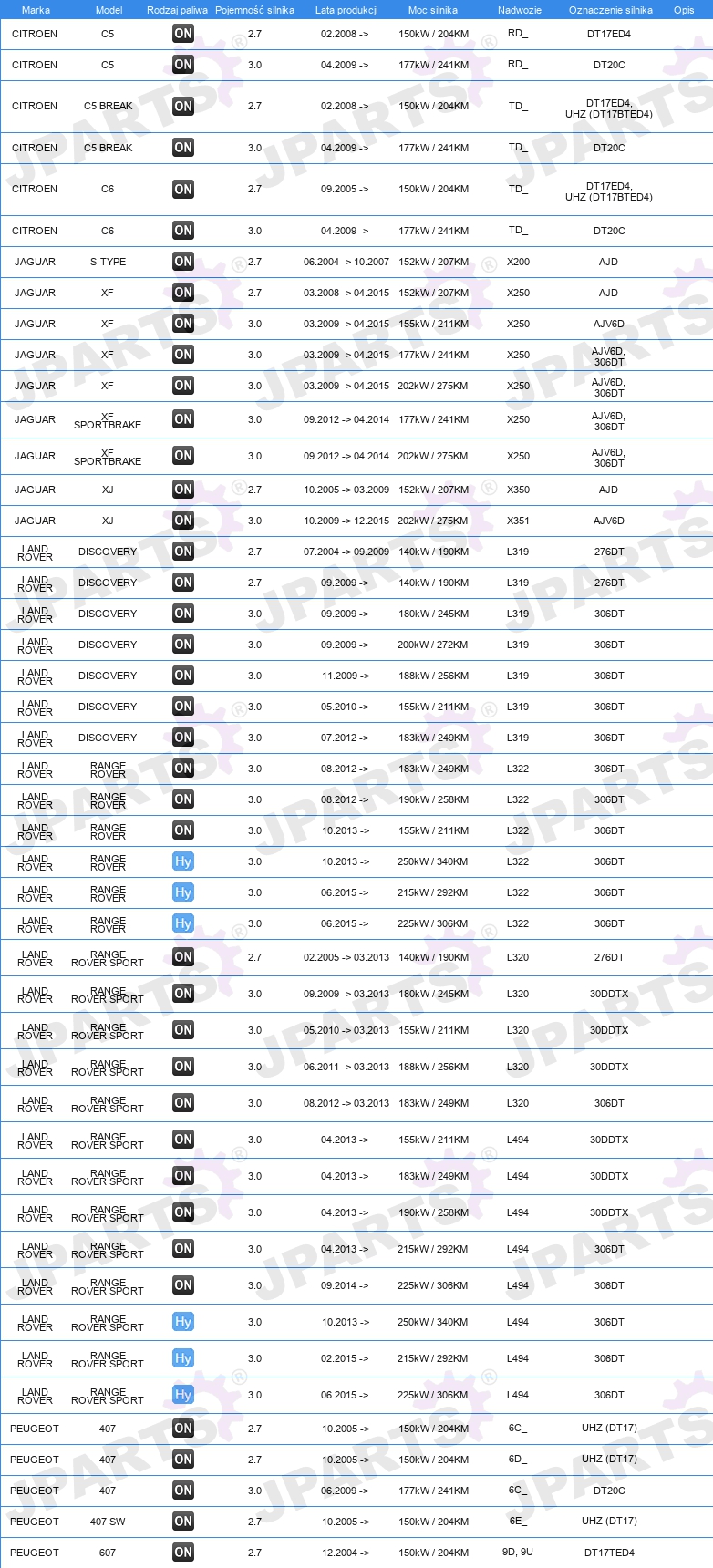The height and width of the screenshot is (1568, 713).
Task: Select the 08.2012 -> 03.2013 date cell
Action: (x=346, y=1103)
